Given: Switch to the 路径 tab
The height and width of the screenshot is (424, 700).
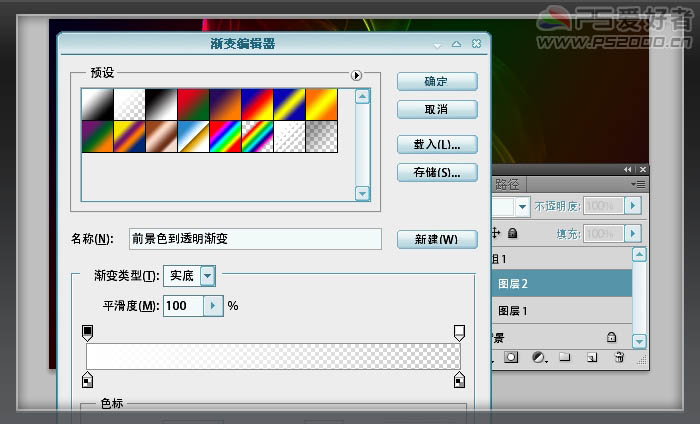Looking at the screenshot, I should point(508,184).
